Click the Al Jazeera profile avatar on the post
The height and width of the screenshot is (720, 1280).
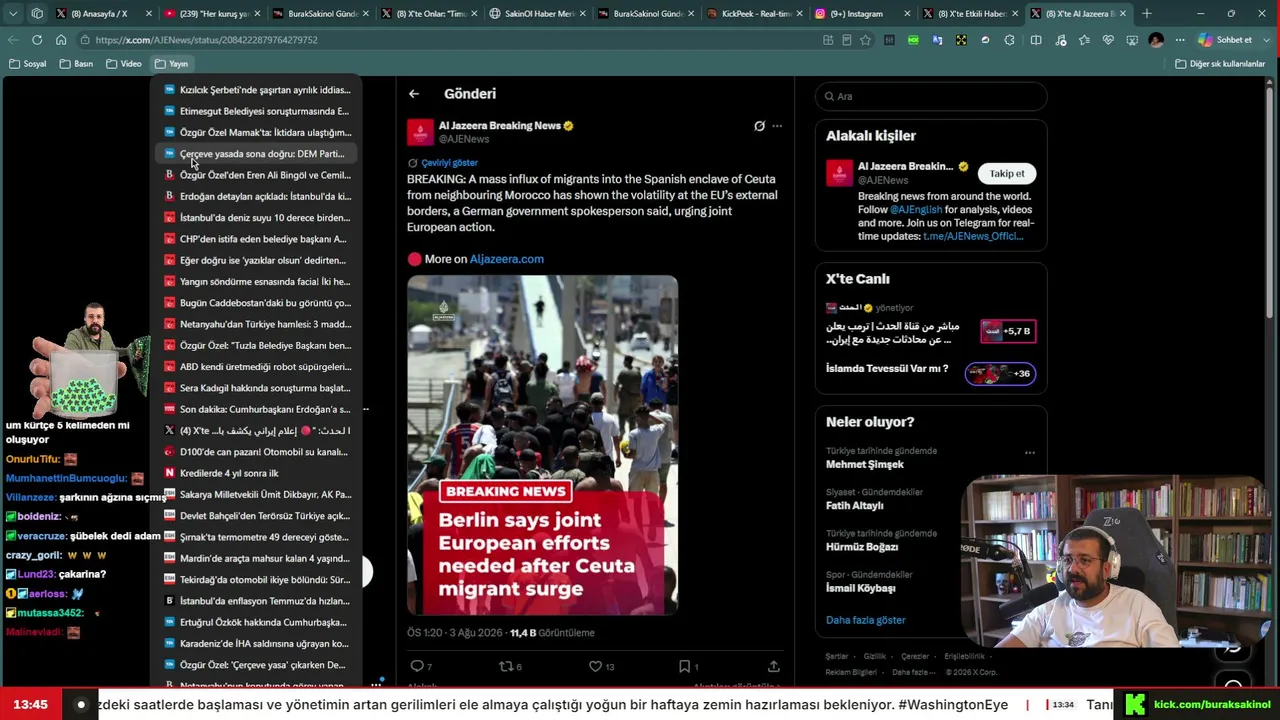pos(420,132)
